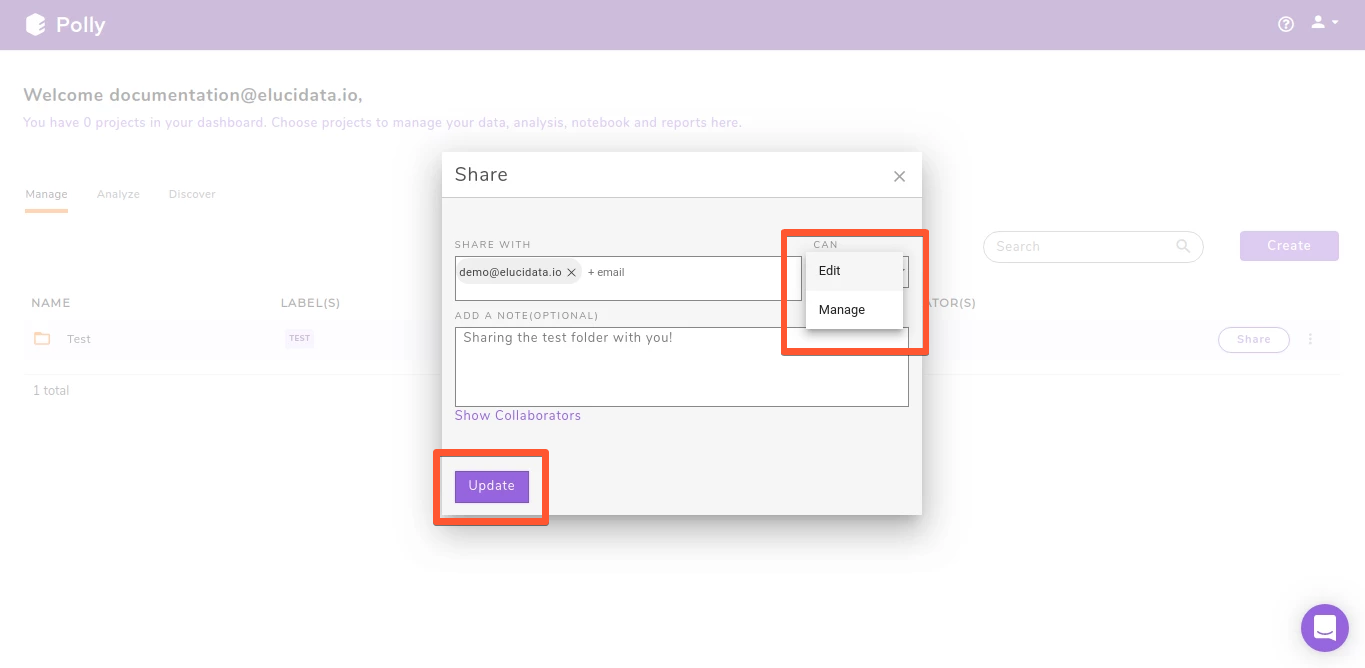Select Edit permission in the CAN list
1365x668 pixels.
pyautogui.click(x=829, y=270)
